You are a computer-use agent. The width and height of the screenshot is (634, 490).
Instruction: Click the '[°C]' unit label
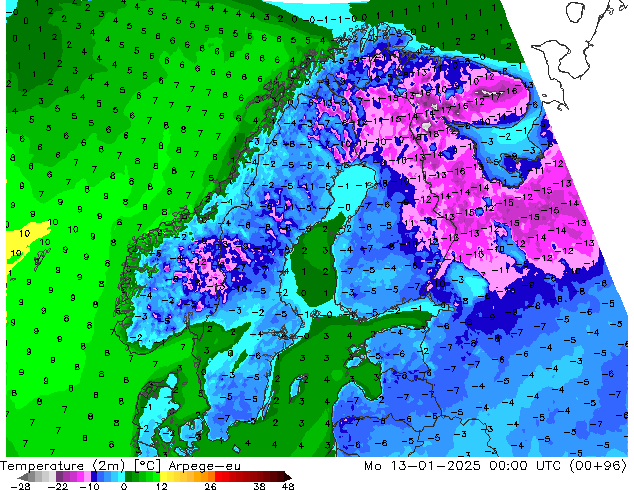(x=147, y=466)
